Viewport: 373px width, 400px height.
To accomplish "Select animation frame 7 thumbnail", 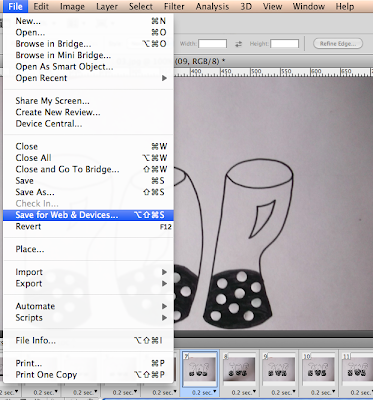I will (199, 369).
